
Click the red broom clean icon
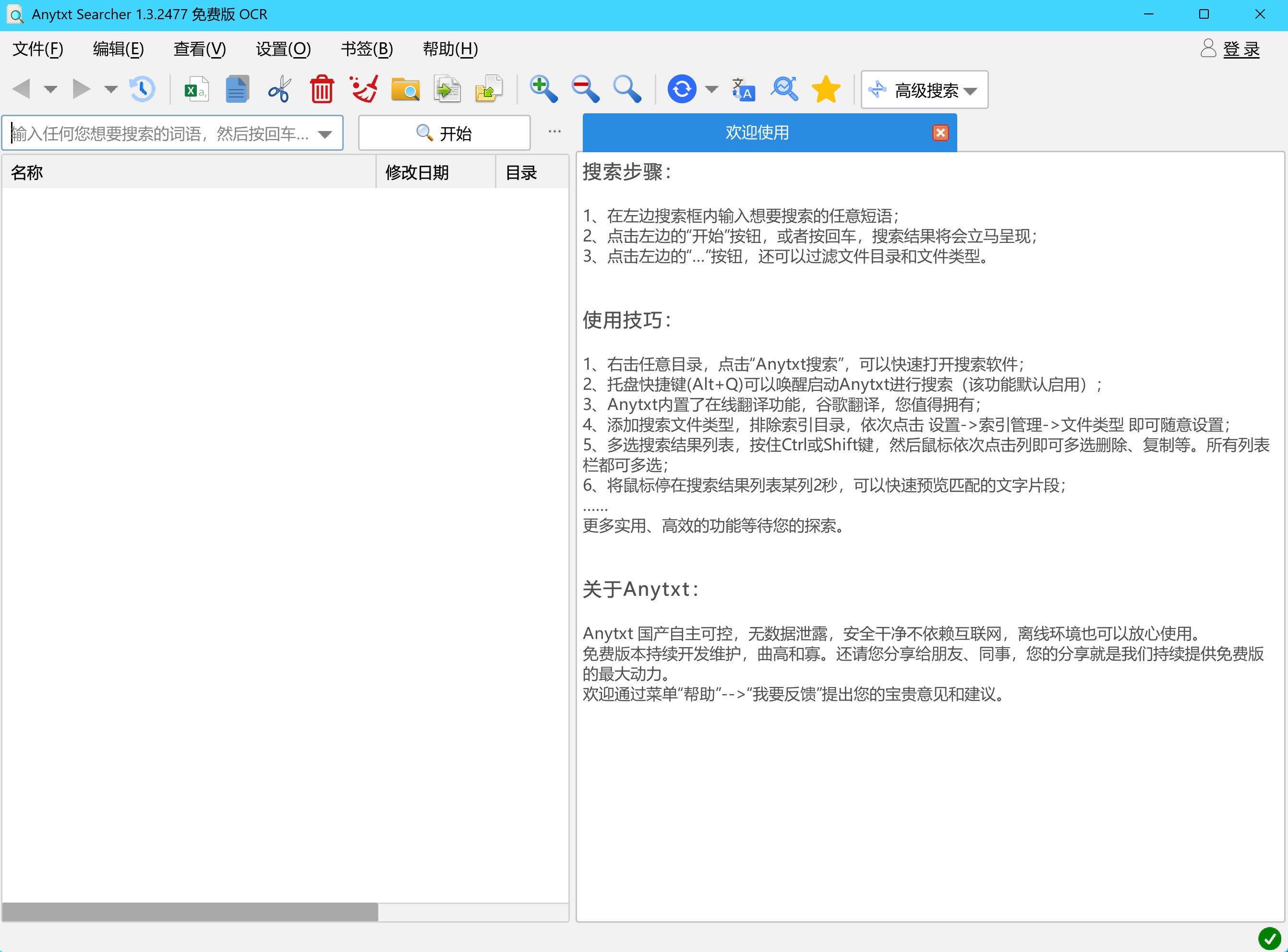coord(363,89)
